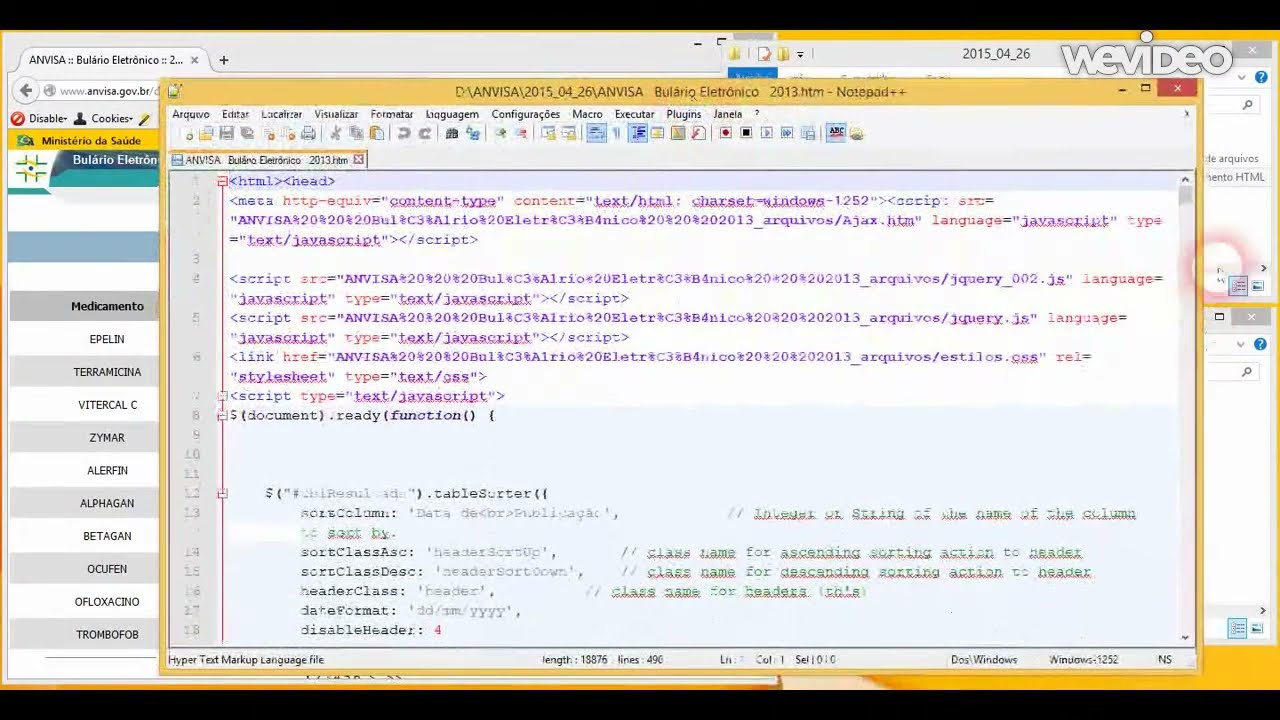
Task: Click editor vertical scrollbar down arrow
Action: point(1185,637)
